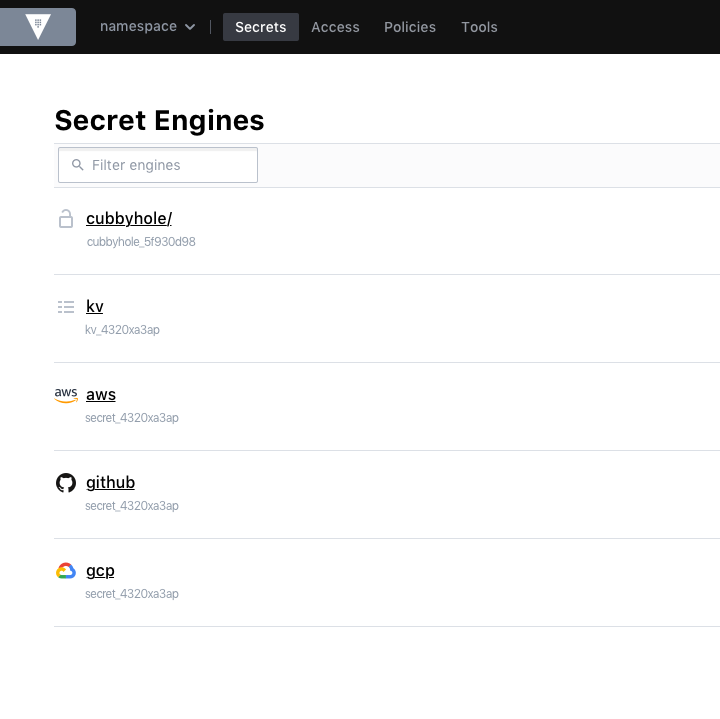
Task: Click the Vault logo home icon
Action: point(38,27)
